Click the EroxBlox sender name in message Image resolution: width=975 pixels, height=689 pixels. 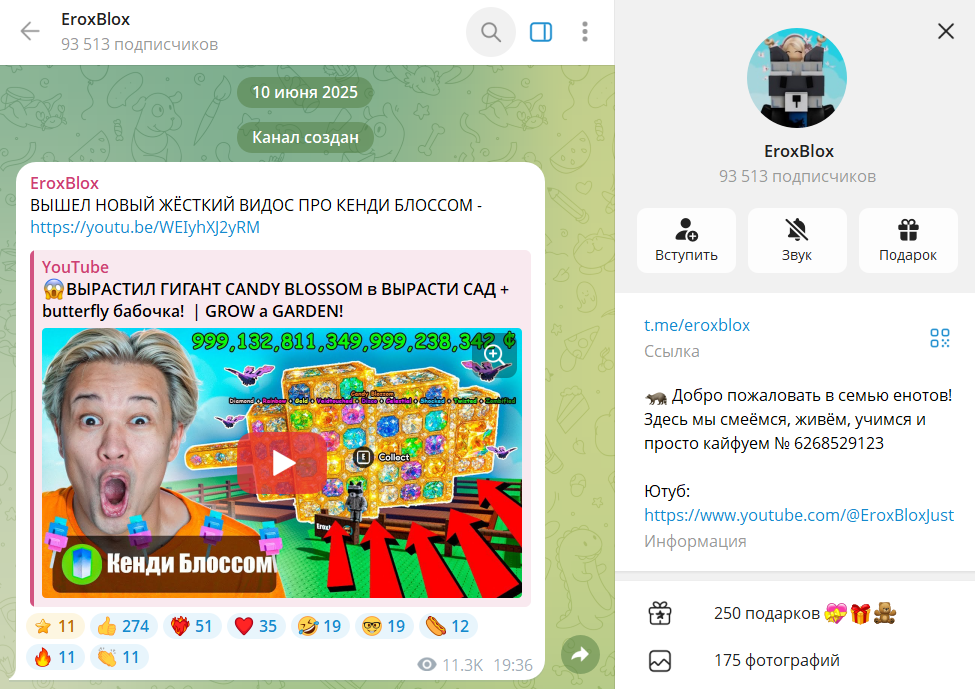pos(65,183)
